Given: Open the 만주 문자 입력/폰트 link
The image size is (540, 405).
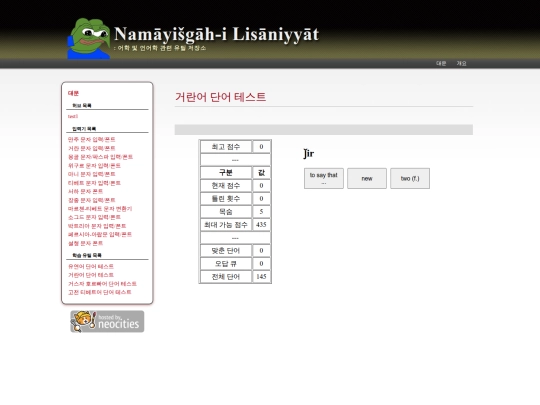Looking at the screenshot, I should coord(92,139).
